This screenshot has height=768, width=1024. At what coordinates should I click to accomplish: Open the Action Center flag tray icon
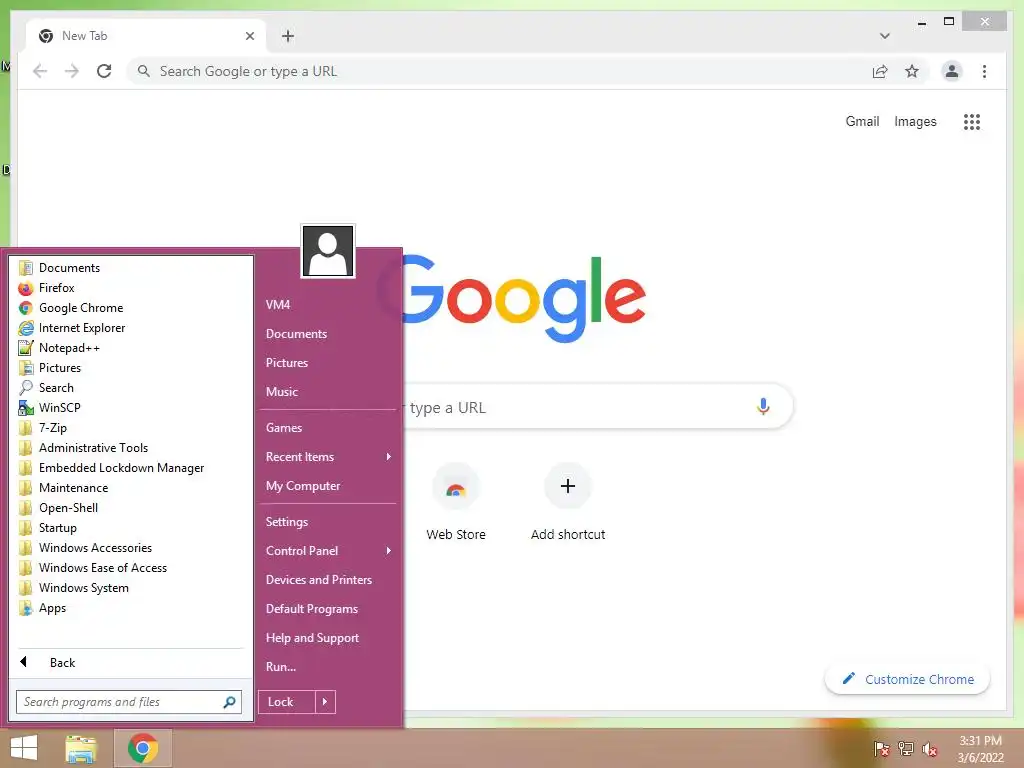[882, 749]
